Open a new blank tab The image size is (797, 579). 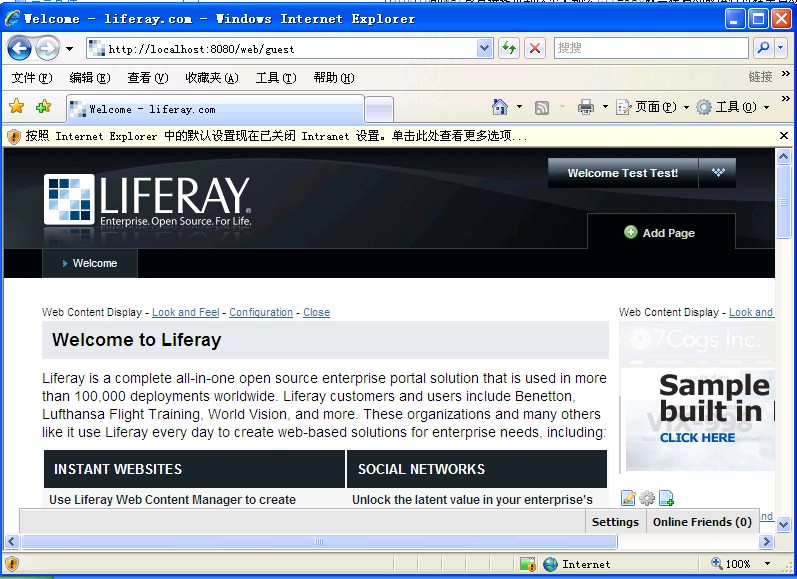[379, 109]
